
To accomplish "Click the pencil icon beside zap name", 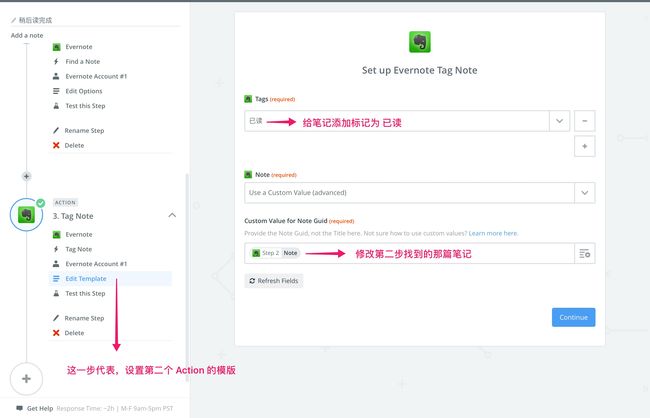I will 13,20.
